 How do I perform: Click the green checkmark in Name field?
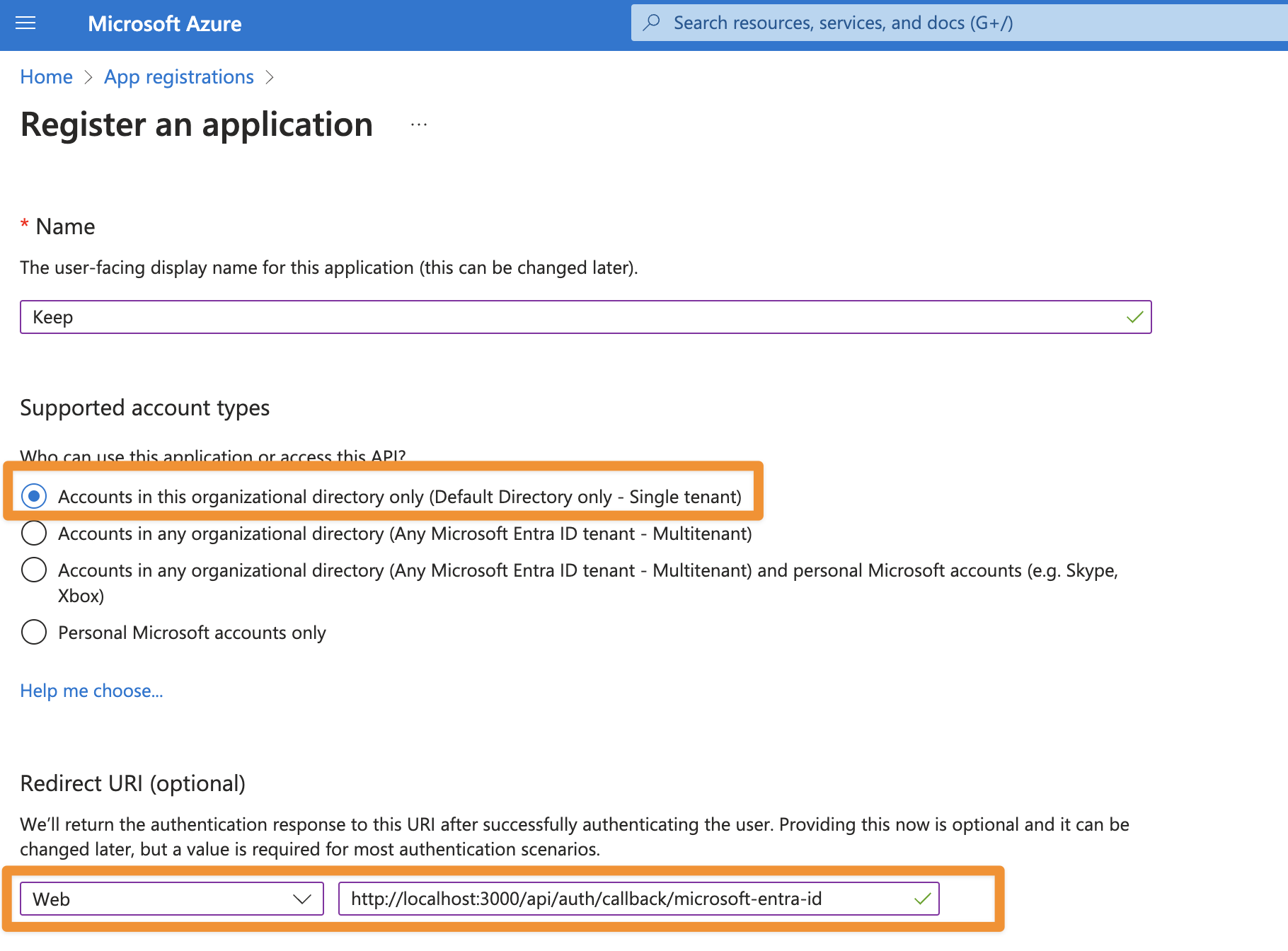[1134, 317]
